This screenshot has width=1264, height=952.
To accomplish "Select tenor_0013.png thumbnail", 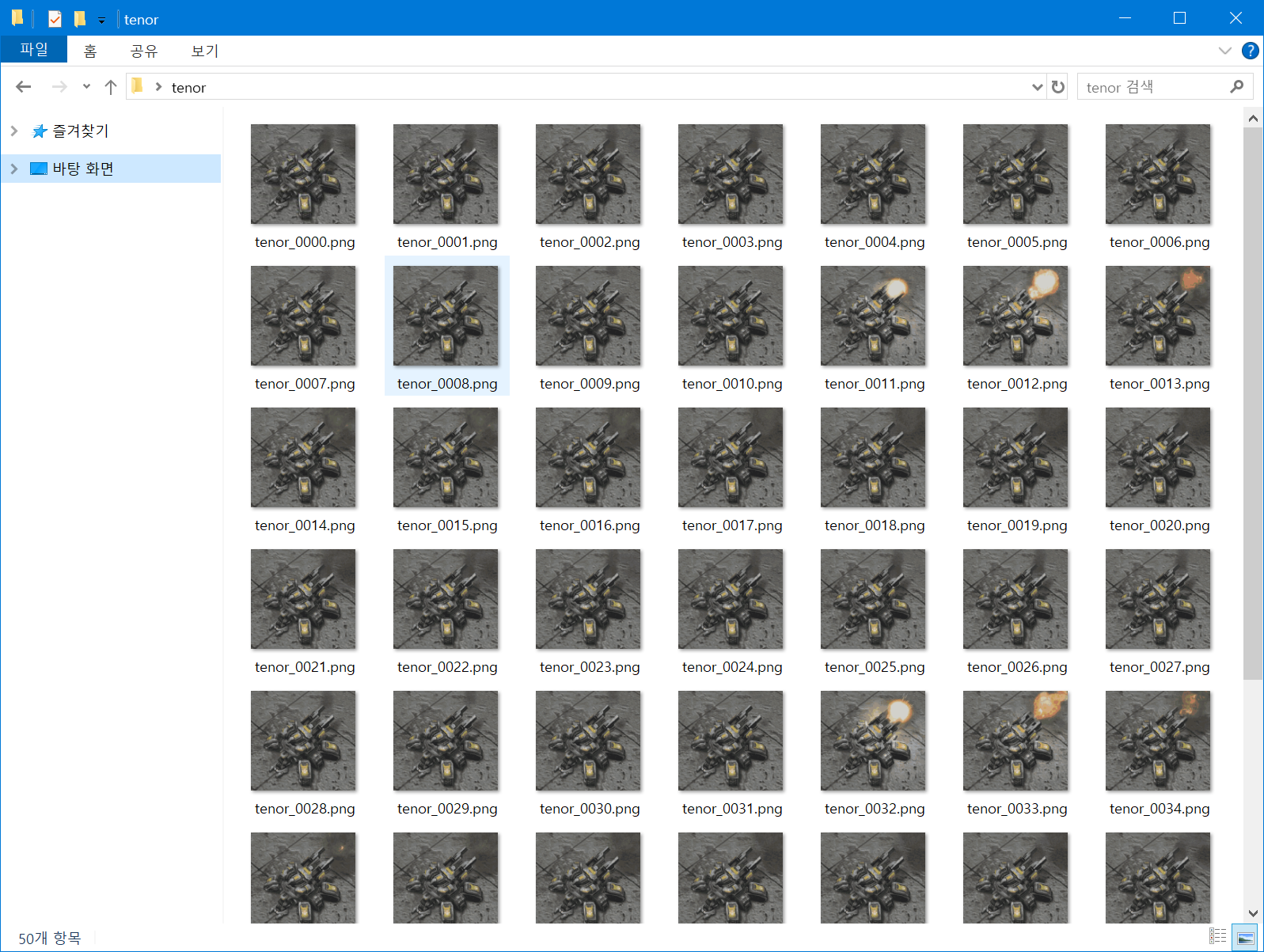I will 1158,316.
